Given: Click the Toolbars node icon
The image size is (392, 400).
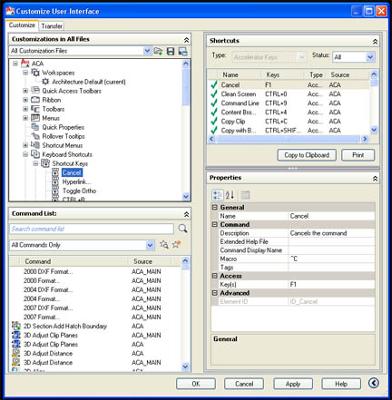Looking at the screenshot, I should (35, 109).
